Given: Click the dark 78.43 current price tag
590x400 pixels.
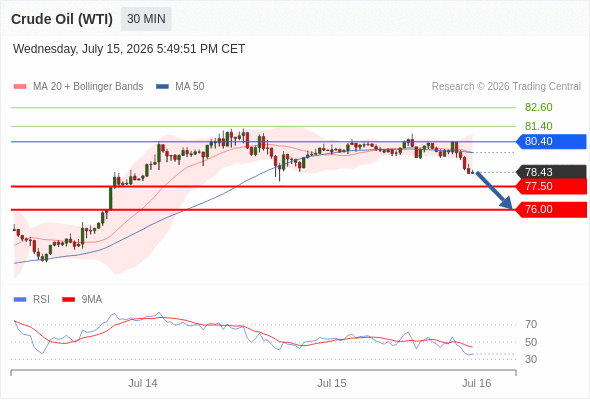Looking at the screenshot, I should pyautogui.click(x=551, y=172).
